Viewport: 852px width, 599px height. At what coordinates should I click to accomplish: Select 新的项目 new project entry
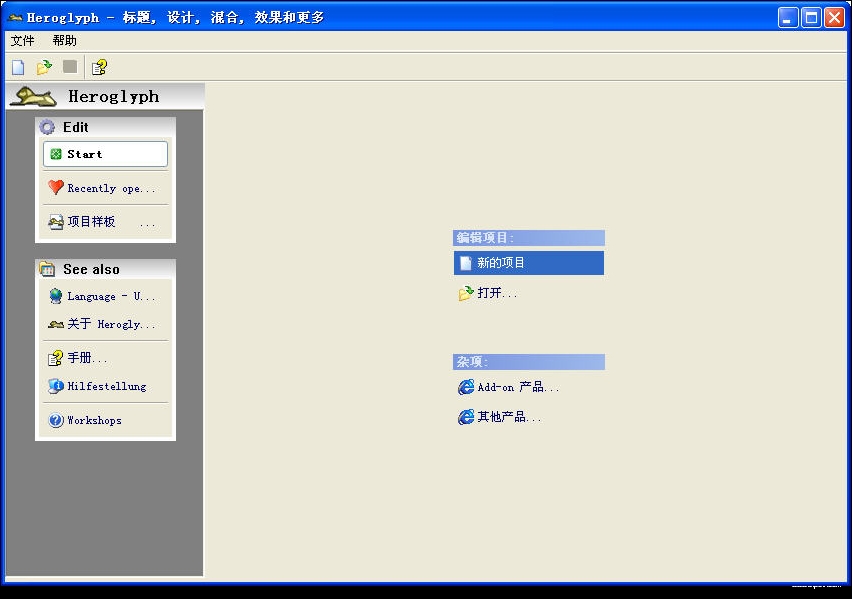click(x=529, y=263)
